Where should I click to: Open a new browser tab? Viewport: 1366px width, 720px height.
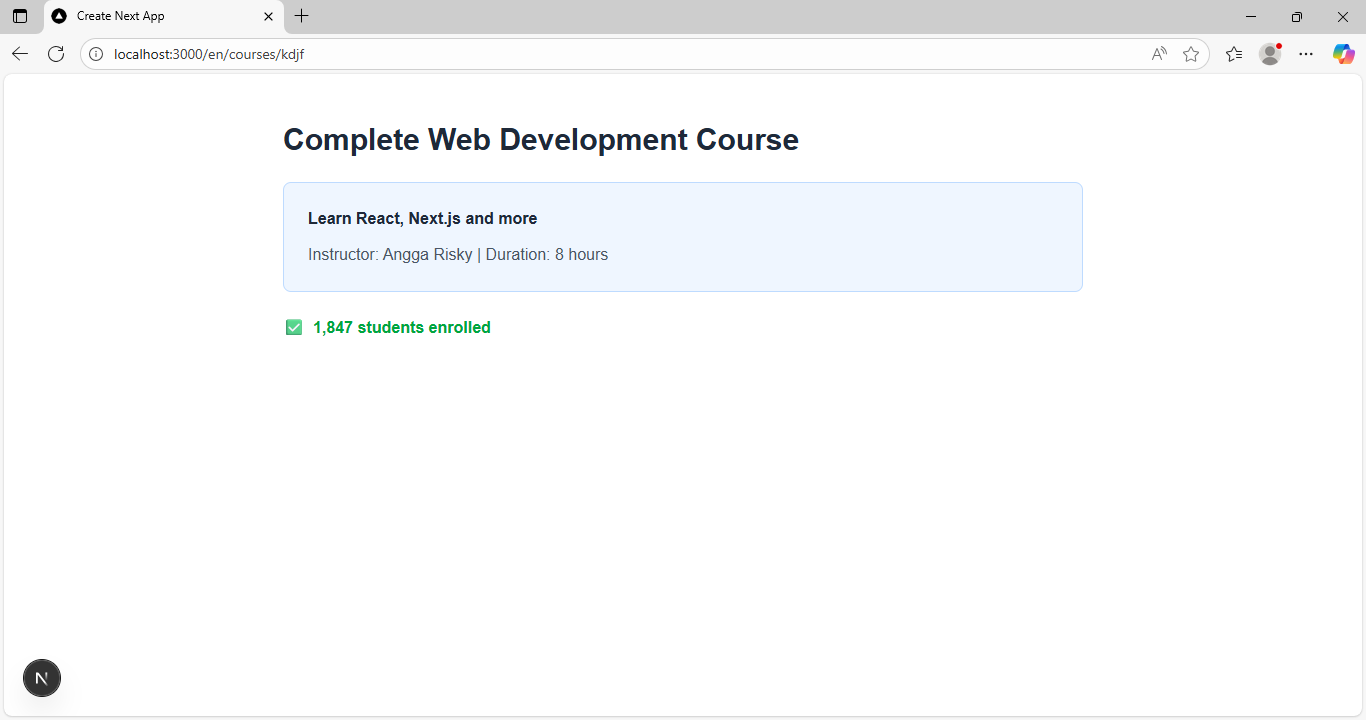[x=302, y=16]
